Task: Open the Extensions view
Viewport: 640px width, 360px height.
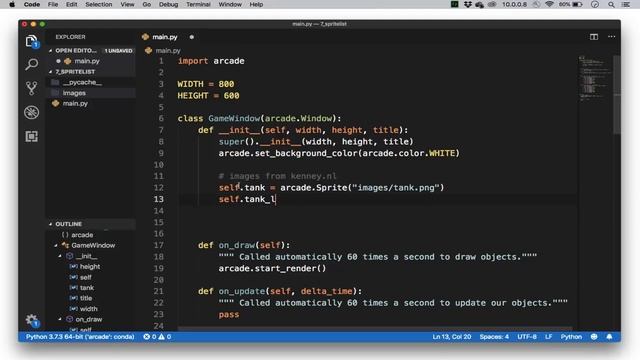Action: click(31, 136)
